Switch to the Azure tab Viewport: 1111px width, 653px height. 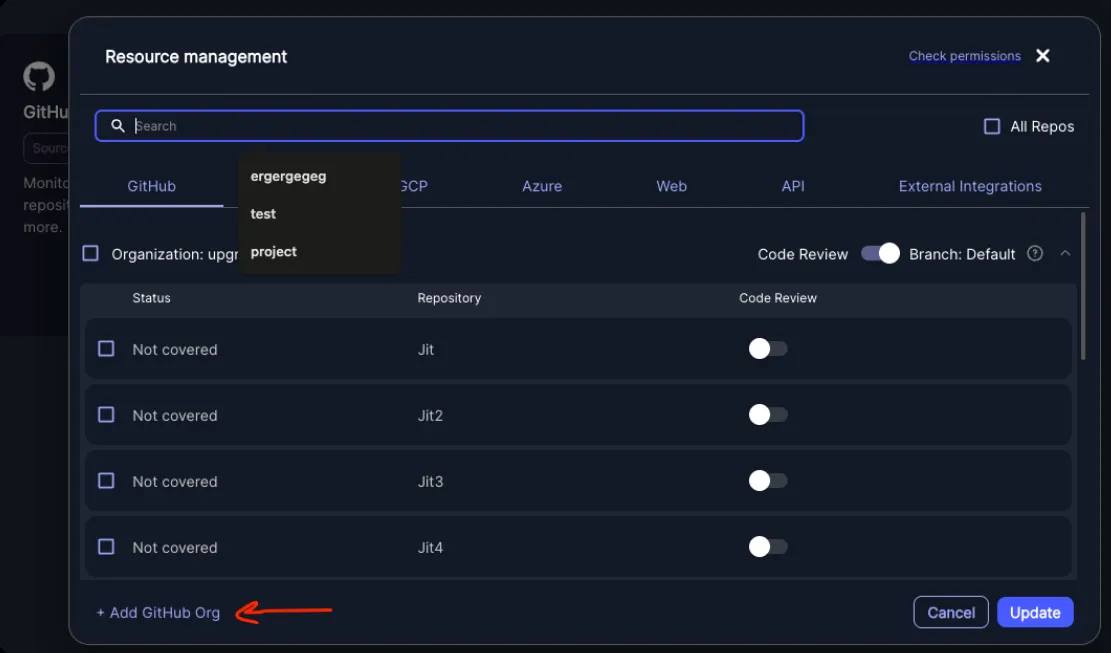pyautogui.click(x=542, y=186)
